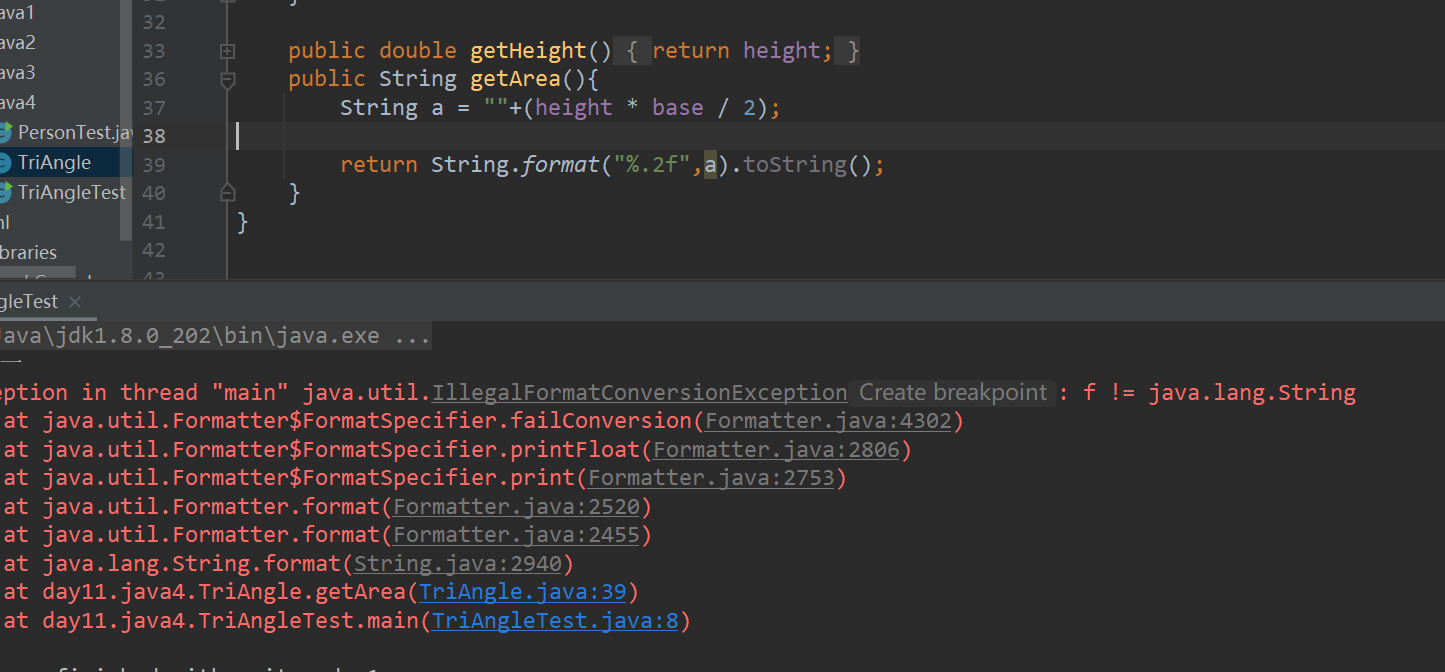The height and width of the screenshot is (672, 1445).
Task: Open TriAngle.java:39 stack trace link
Action: click(522, 592)
